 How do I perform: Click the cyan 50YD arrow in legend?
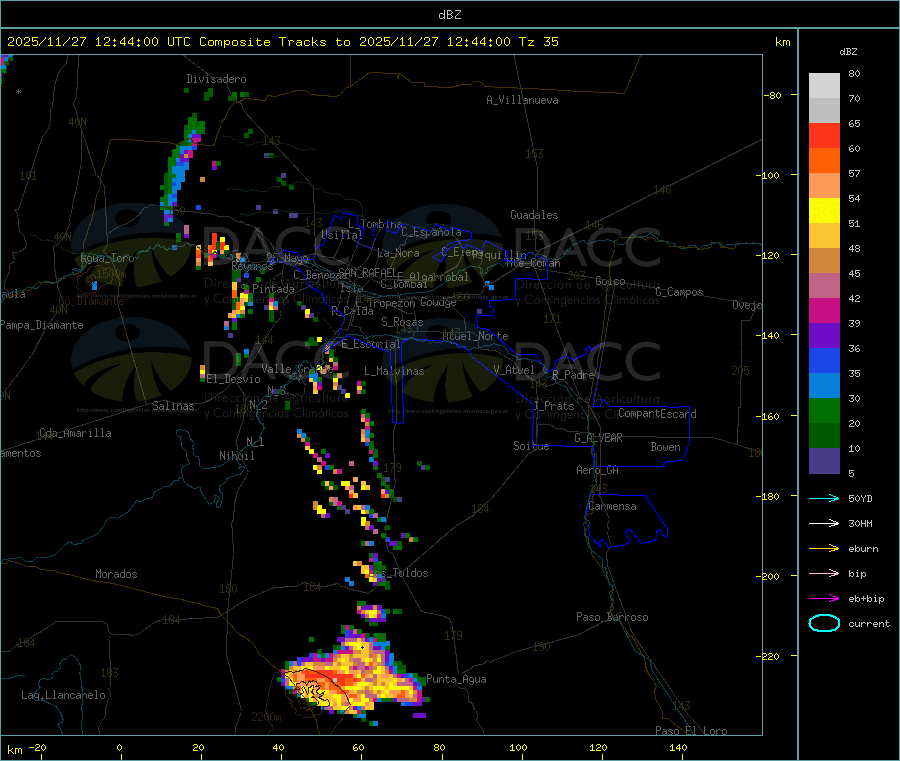[824, 498]
